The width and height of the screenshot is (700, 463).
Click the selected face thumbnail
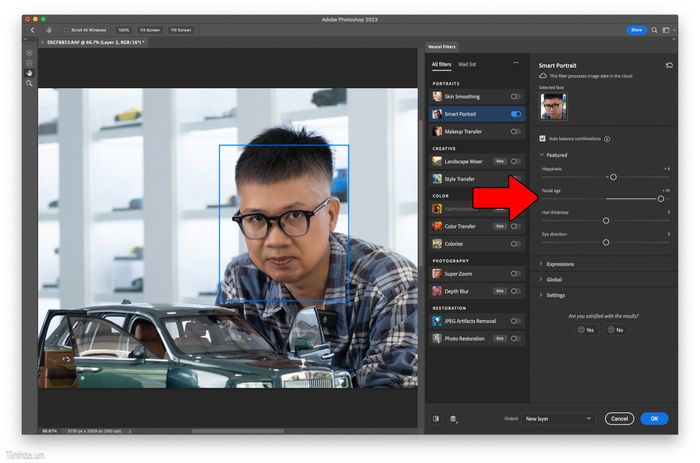[553, 106]
